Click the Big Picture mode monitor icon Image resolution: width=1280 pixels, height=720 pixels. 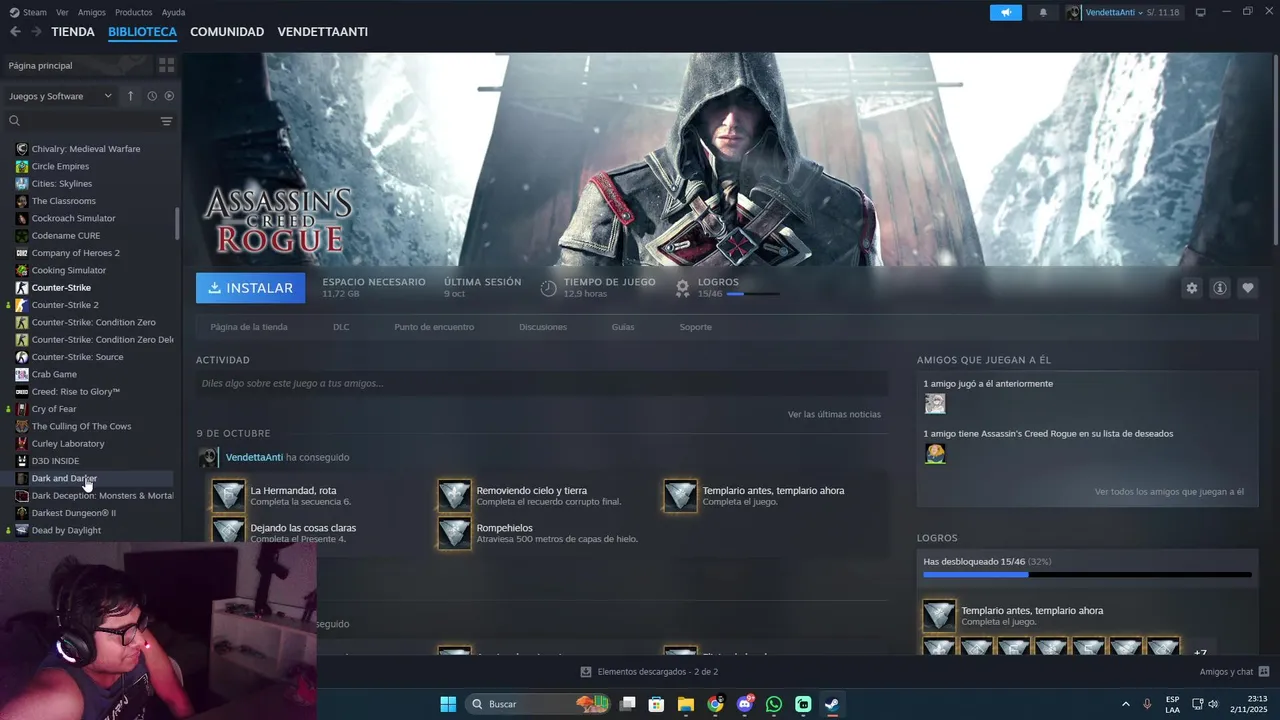(x=1201, y=12)
